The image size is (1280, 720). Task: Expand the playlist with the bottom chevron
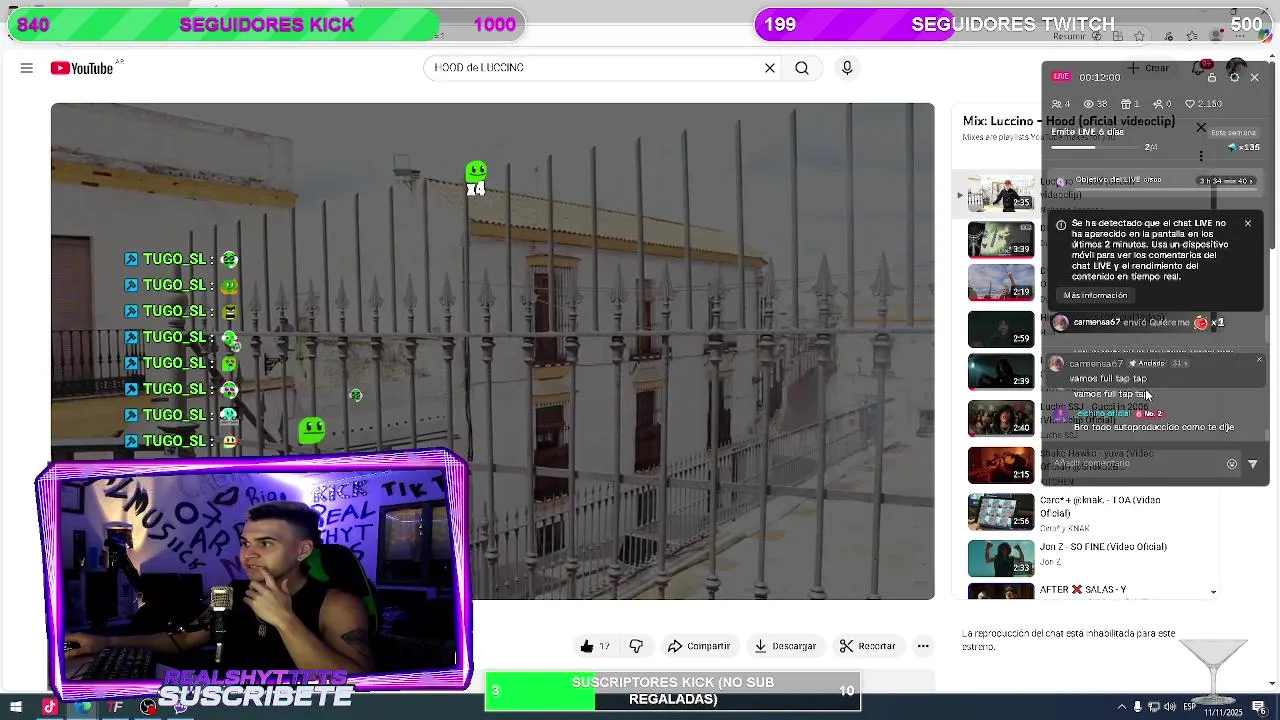1214,592
